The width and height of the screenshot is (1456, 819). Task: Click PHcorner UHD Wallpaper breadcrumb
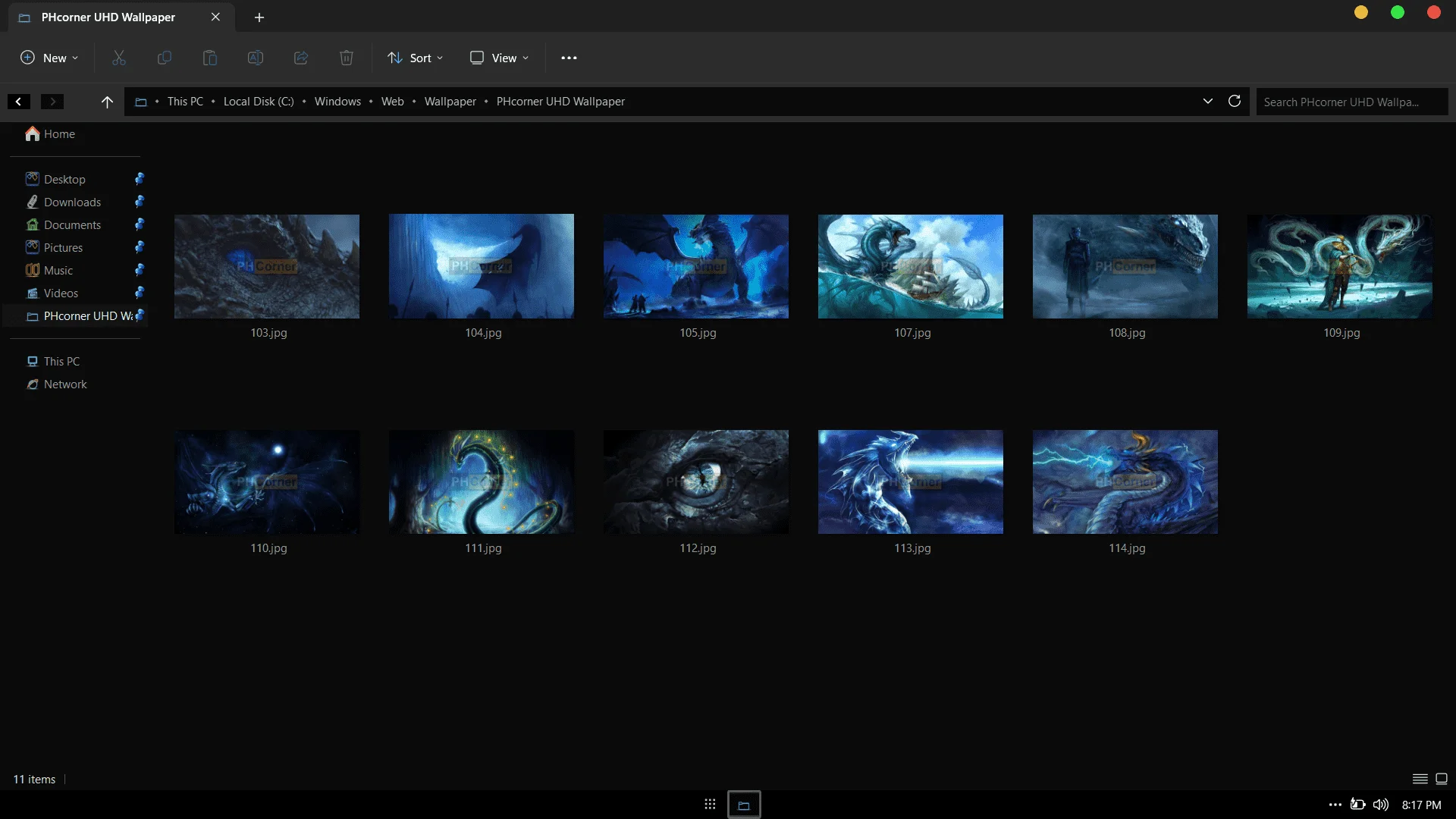point(560,102)
